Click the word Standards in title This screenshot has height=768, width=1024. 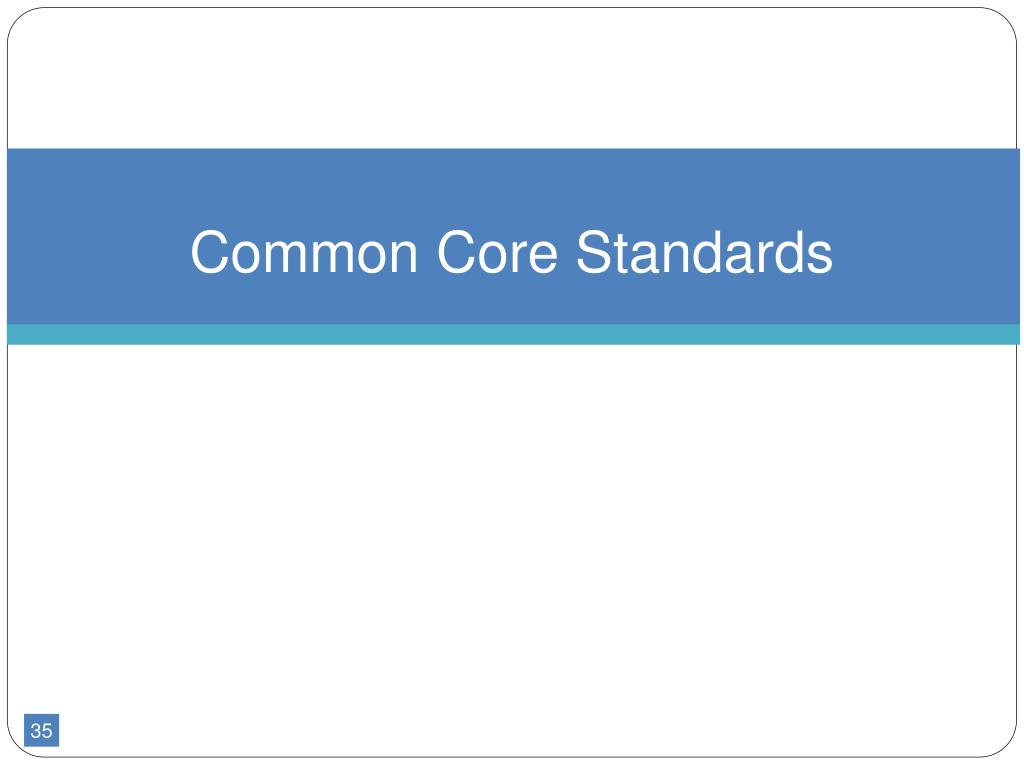coord(704,252)
